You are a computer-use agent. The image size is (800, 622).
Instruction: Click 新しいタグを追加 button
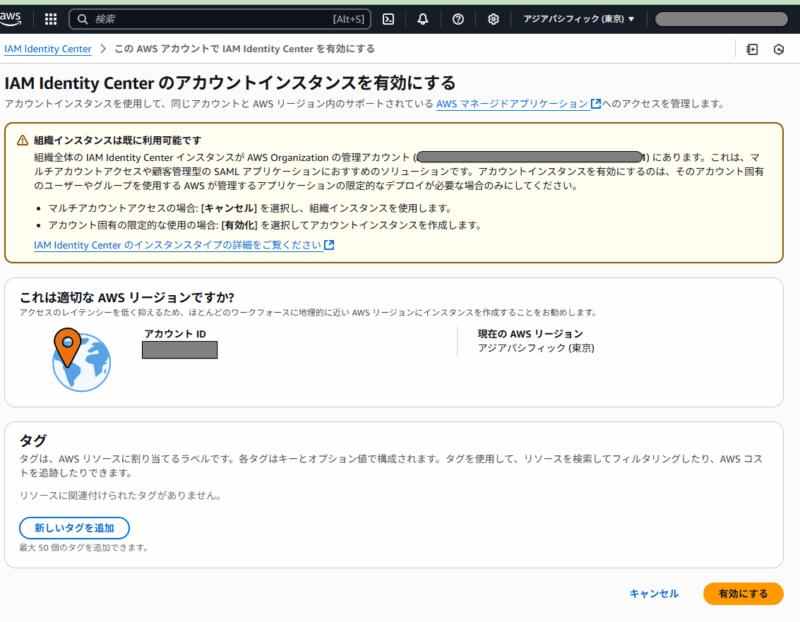(x=74, y=528)
